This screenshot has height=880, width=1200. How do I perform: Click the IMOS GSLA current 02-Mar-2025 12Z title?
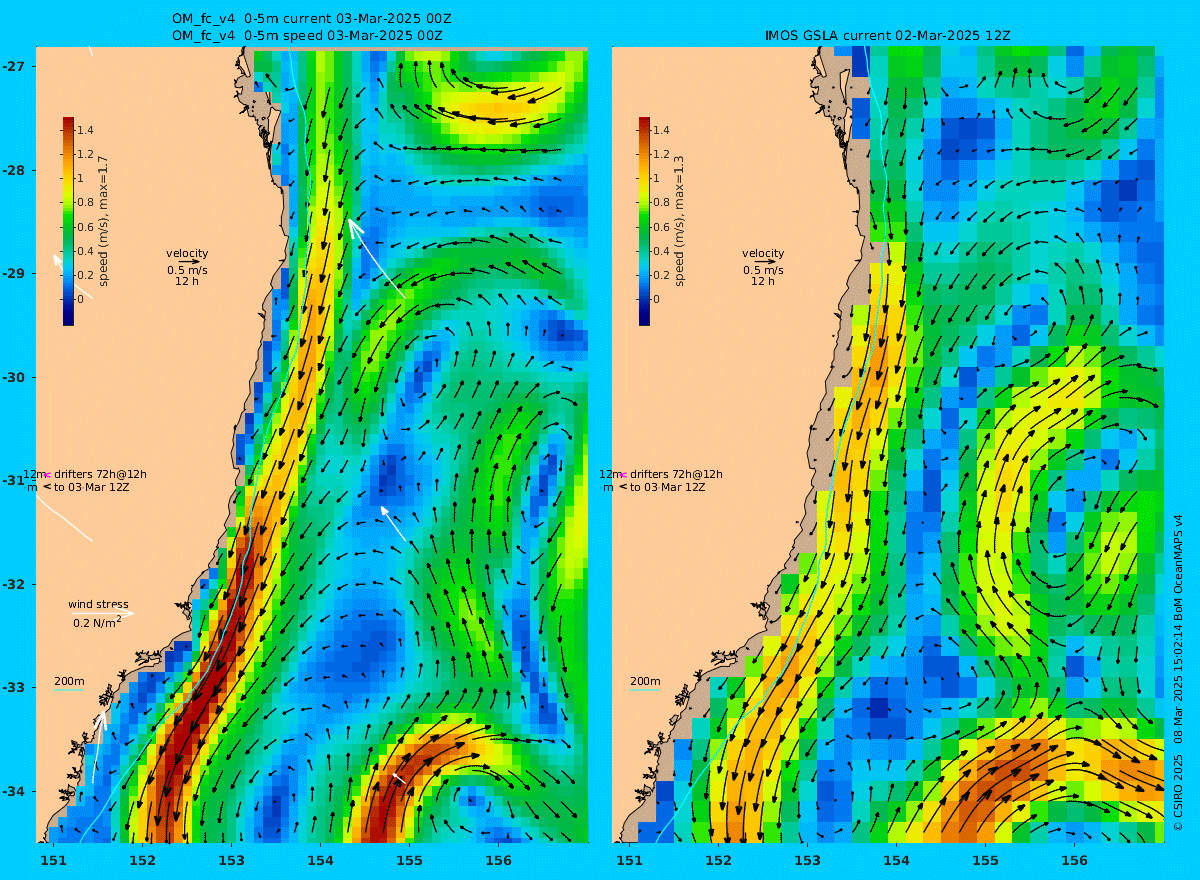coord(888,35)
